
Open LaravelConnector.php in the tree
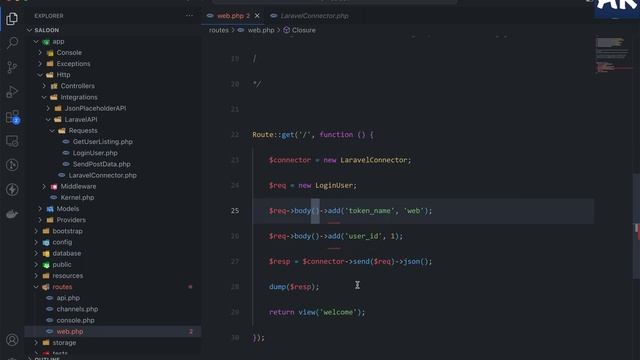pyautogui.click(x=102, y=175)
